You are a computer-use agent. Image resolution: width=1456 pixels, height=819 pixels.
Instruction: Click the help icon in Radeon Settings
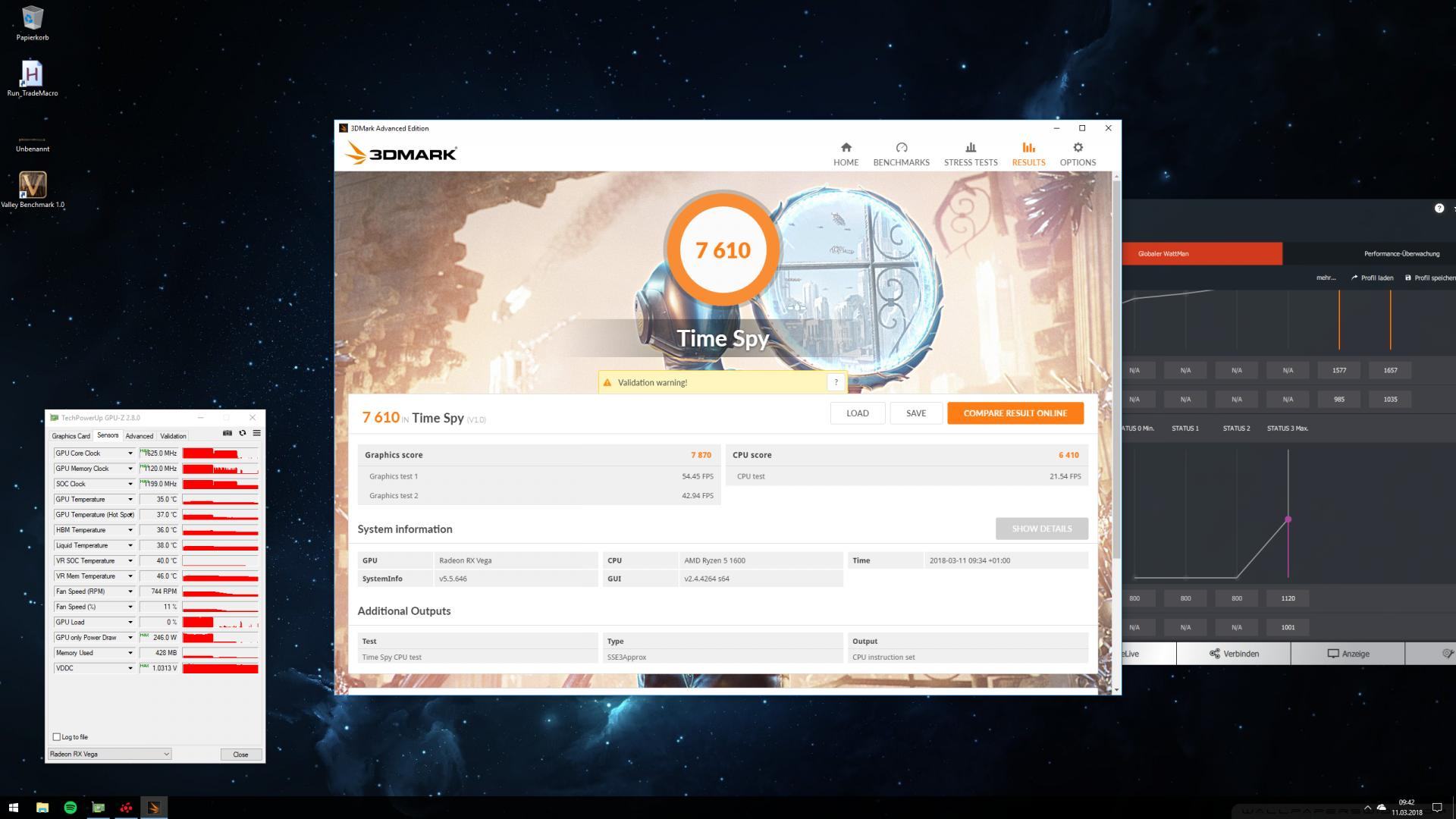point(1439,208)
